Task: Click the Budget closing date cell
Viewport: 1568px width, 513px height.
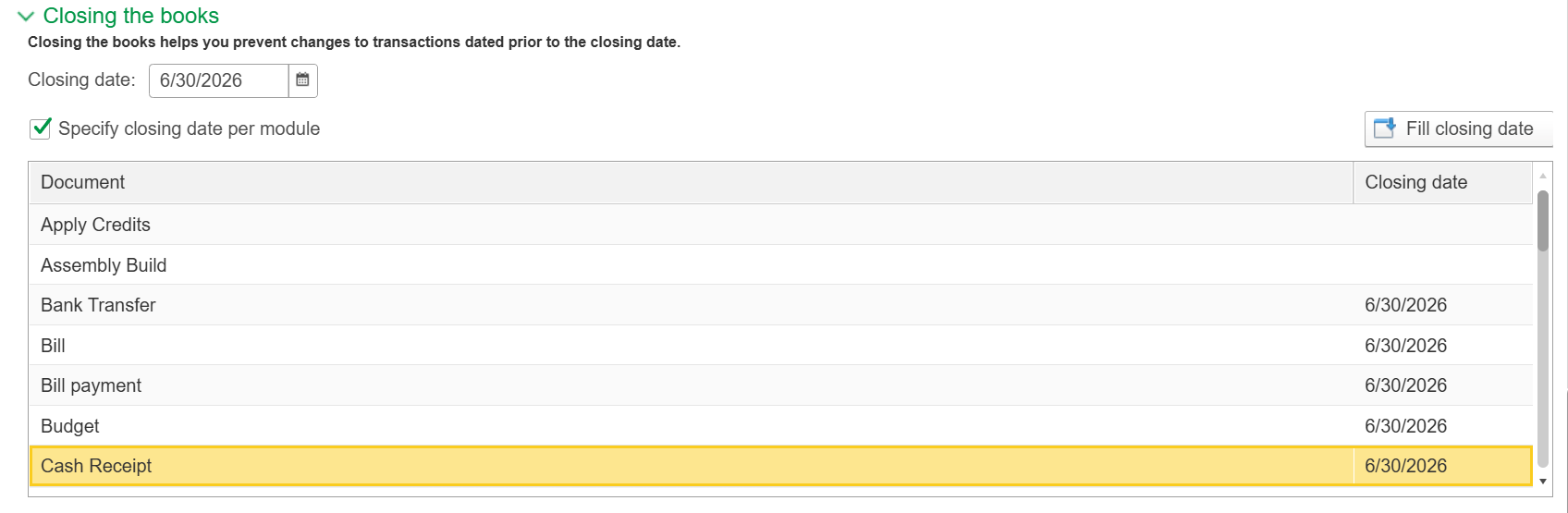Action: coord(1443,426)
